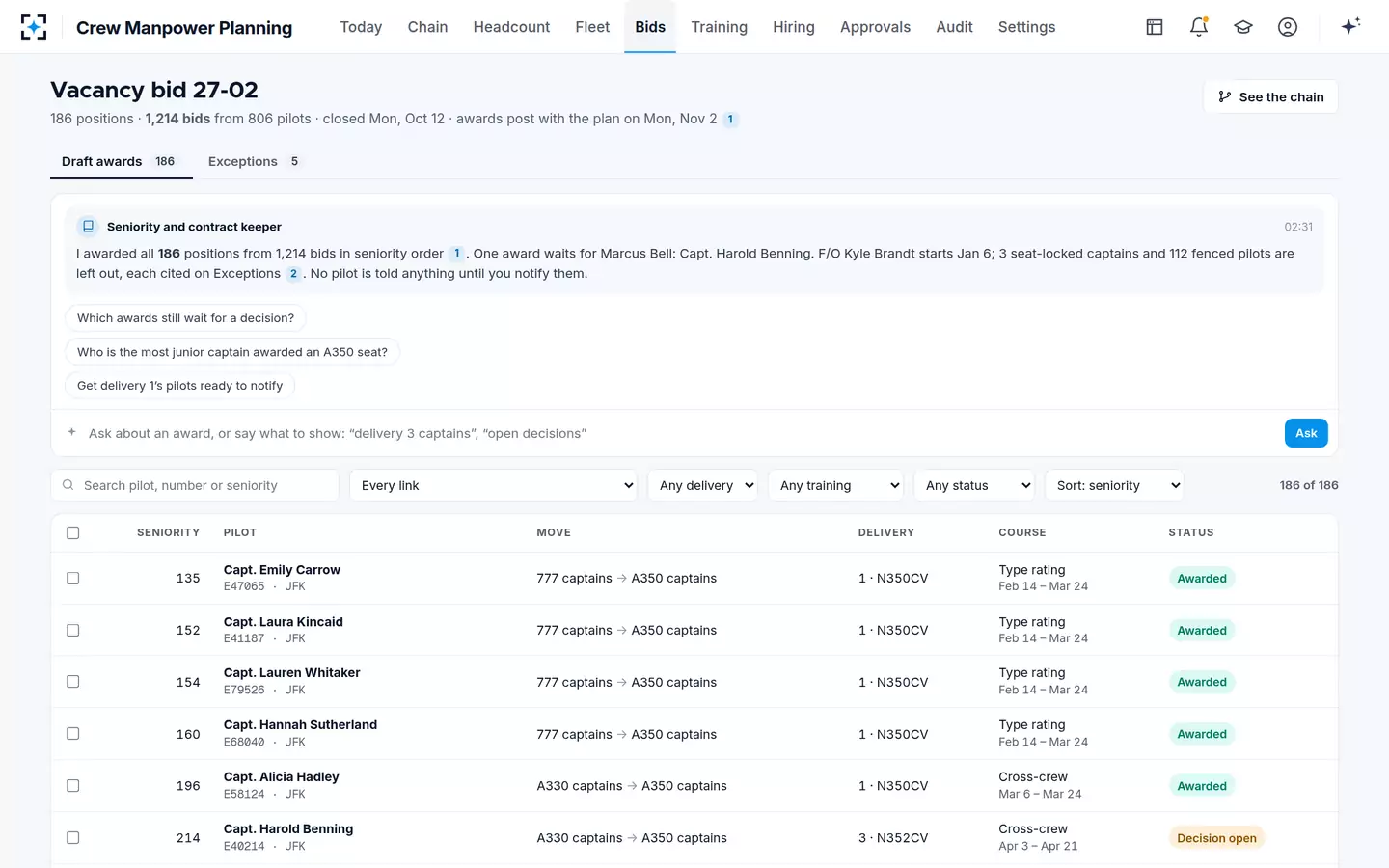
Task: Click the Crew Manpower Planning logo icon
Action: pos(34,27)
